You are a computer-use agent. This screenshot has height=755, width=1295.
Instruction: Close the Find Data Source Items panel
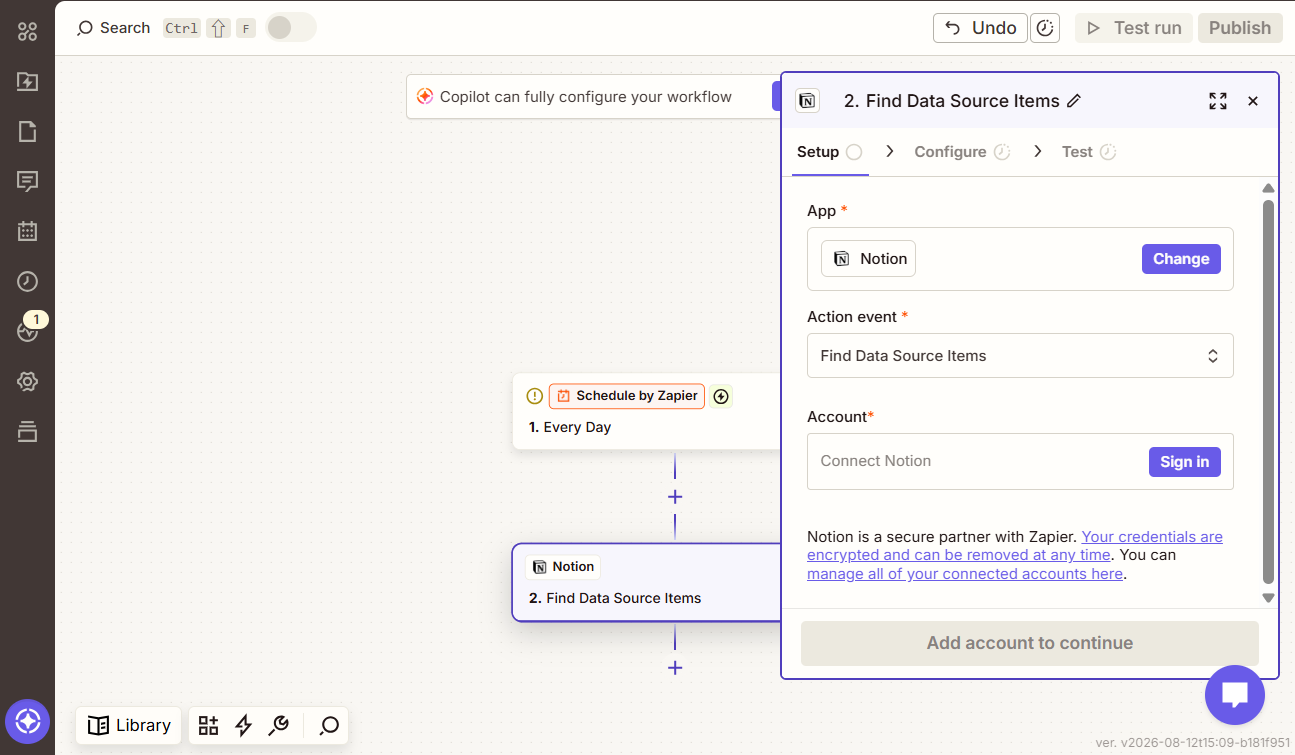[x=1253, y=101]
